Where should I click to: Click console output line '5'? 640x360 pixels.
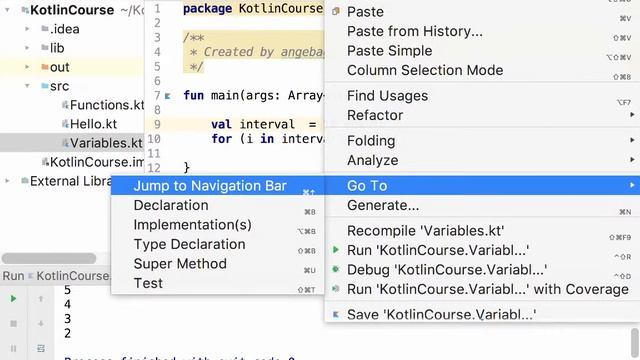(67, 290)
